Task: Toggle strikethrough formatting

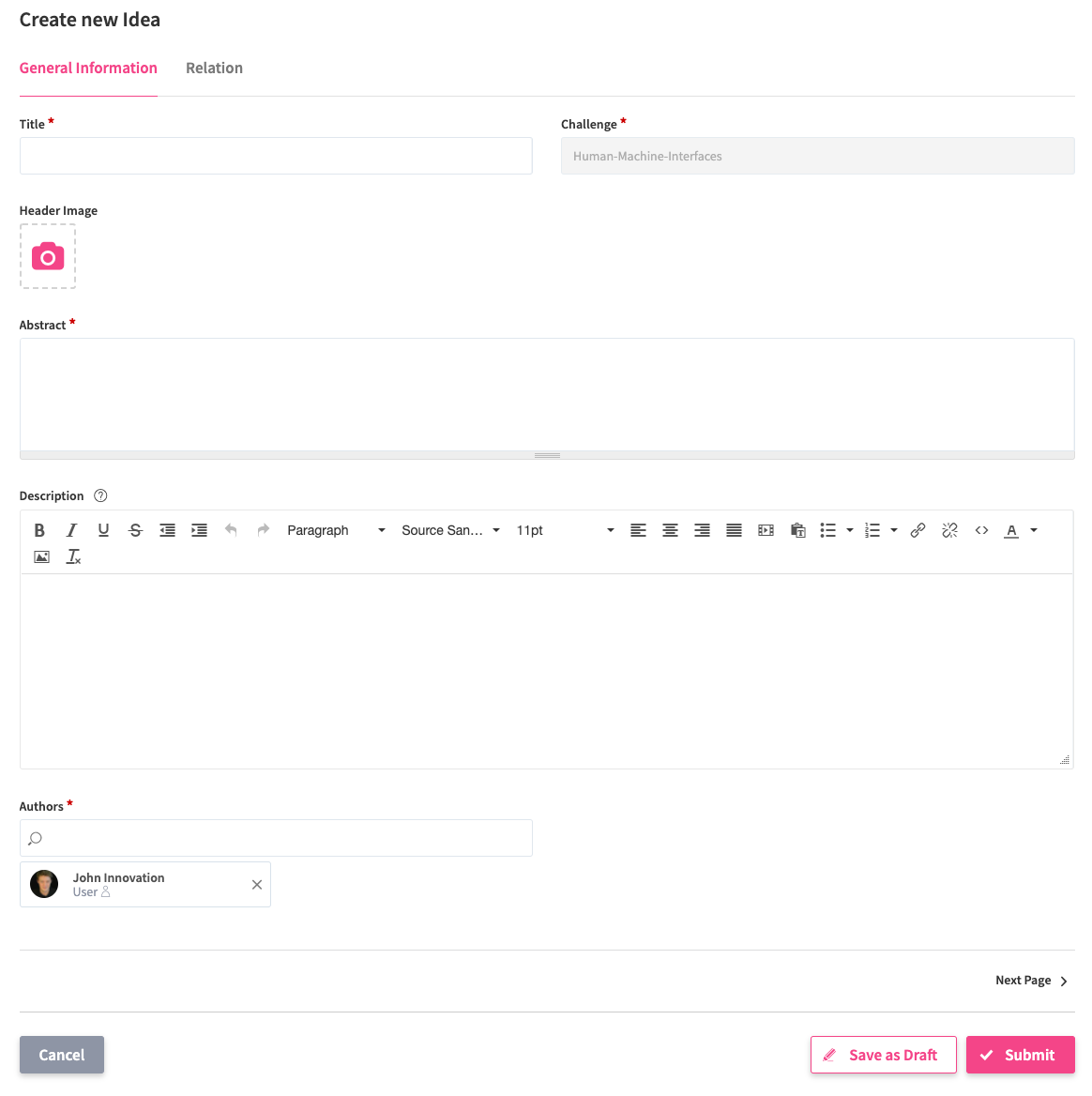Action: (x=135, y=530)
